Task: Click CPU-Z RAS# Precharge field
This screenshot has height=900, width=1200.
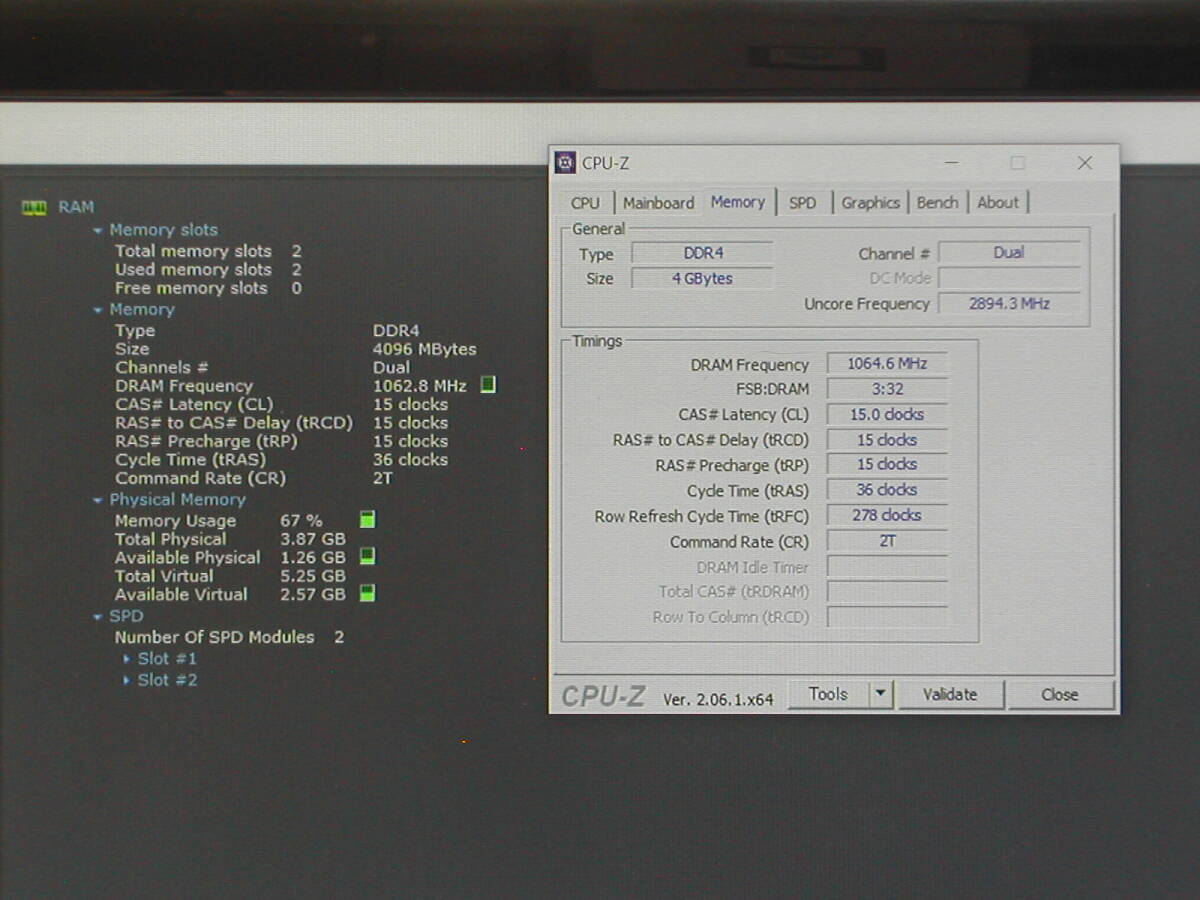Action: click(x=887, y=465)
